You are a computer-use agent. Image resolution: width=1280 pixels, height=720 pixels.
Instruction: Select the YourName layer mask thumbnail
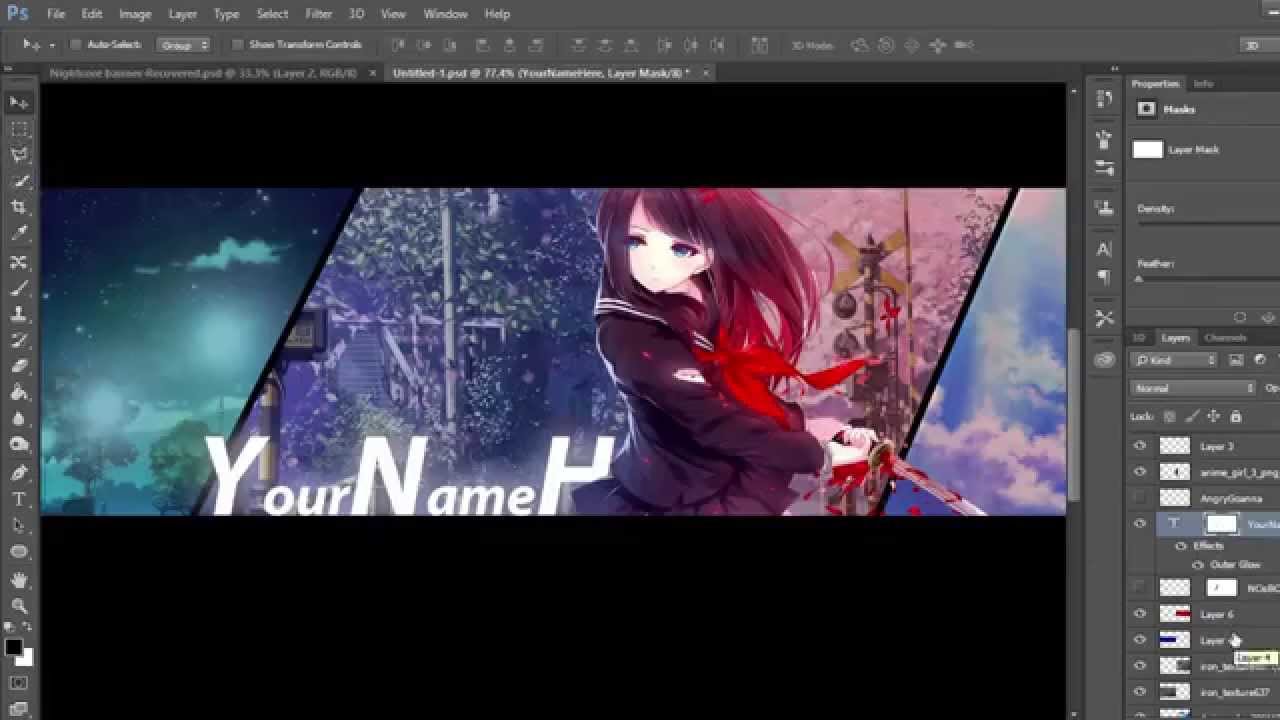point(1221,524)
